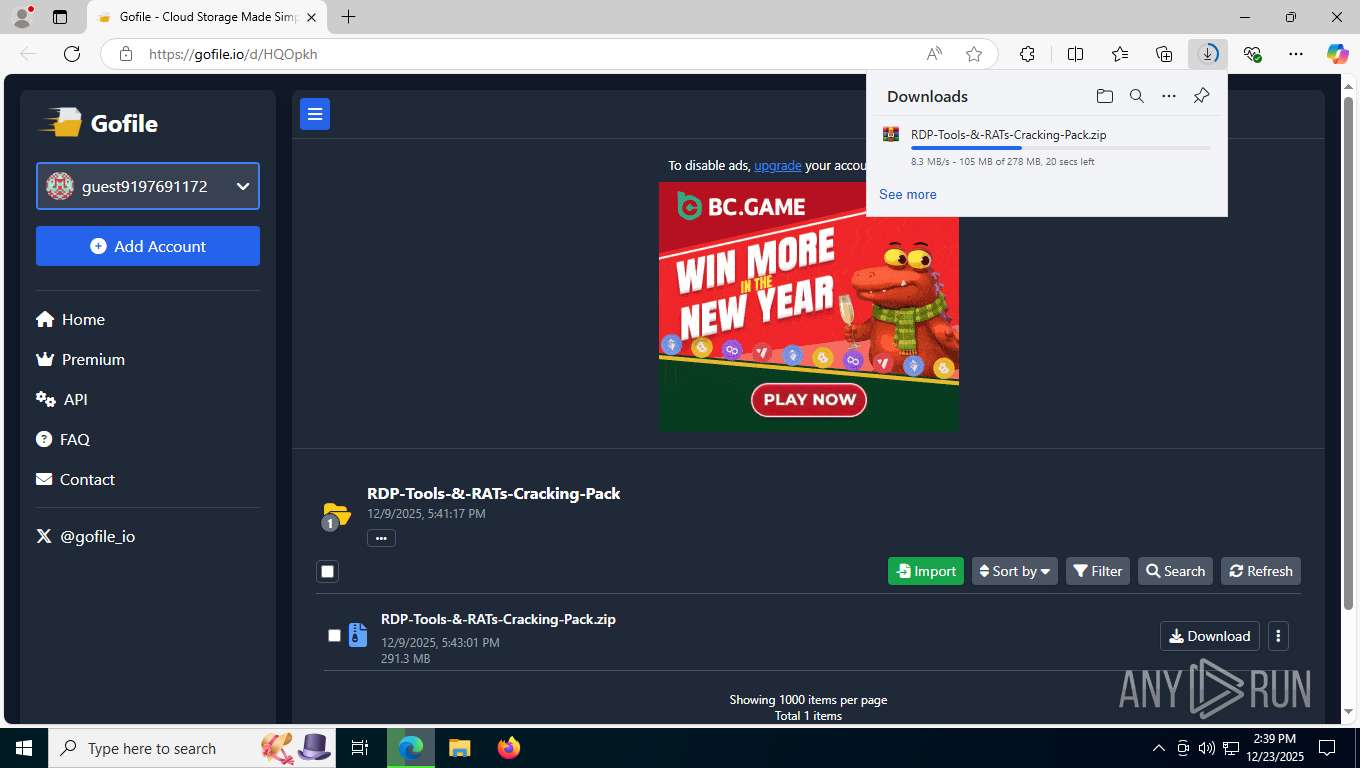Check the RDP-Tools-&-RATs-Cracking-Pack.zip checkbox

[x=334, y=635]
